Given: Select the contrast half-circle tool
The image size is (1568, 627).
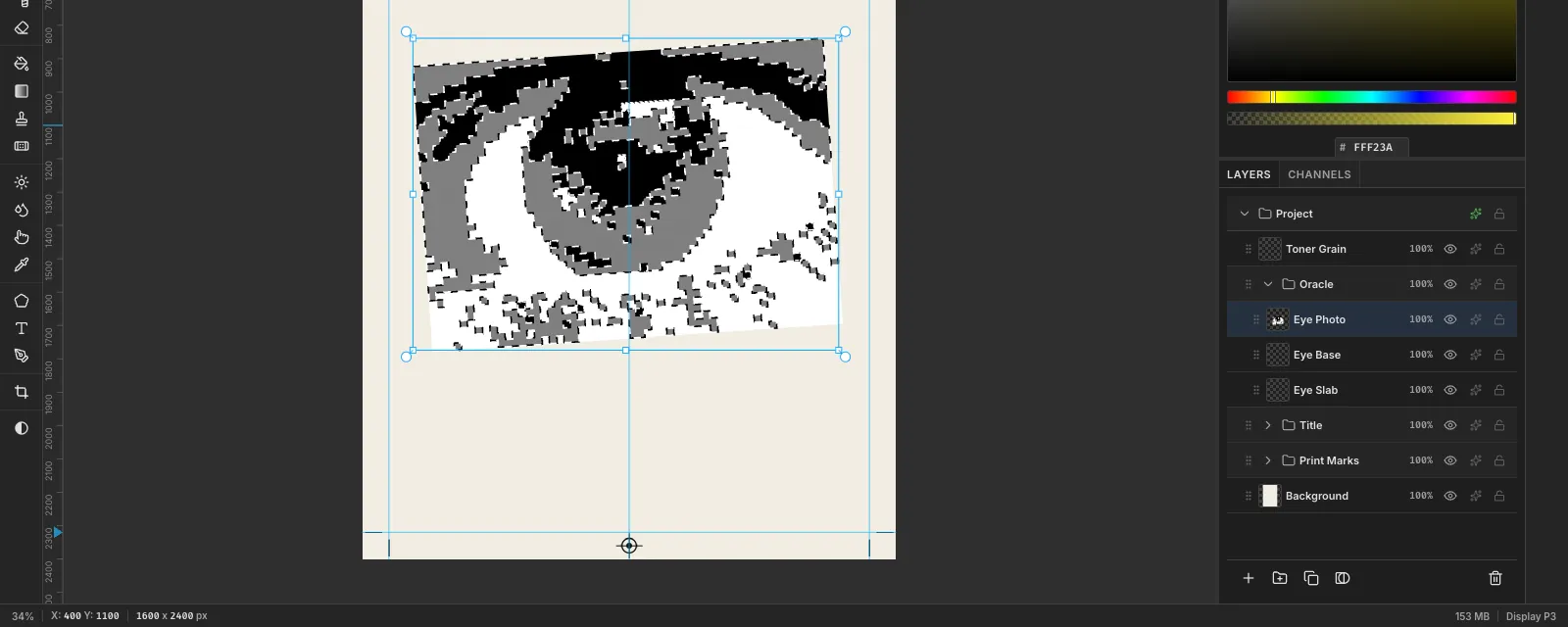Looking at the screenshot, I should point(22,428).
